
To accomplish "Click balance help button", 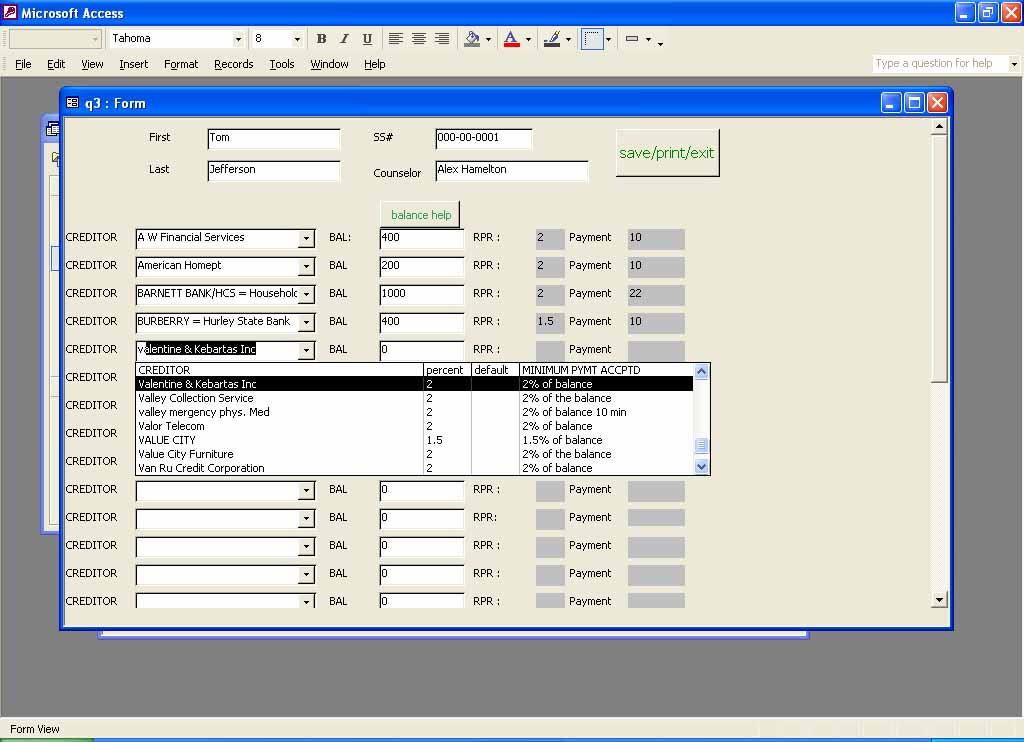I will (421, 215).
